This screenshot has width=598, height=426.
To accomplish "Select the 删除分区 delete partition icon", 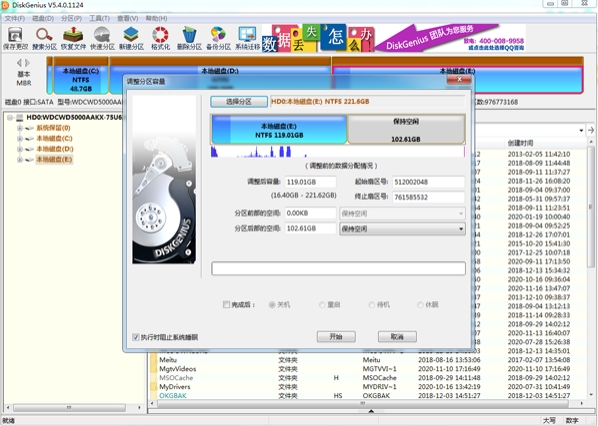I will pos(189,38).
